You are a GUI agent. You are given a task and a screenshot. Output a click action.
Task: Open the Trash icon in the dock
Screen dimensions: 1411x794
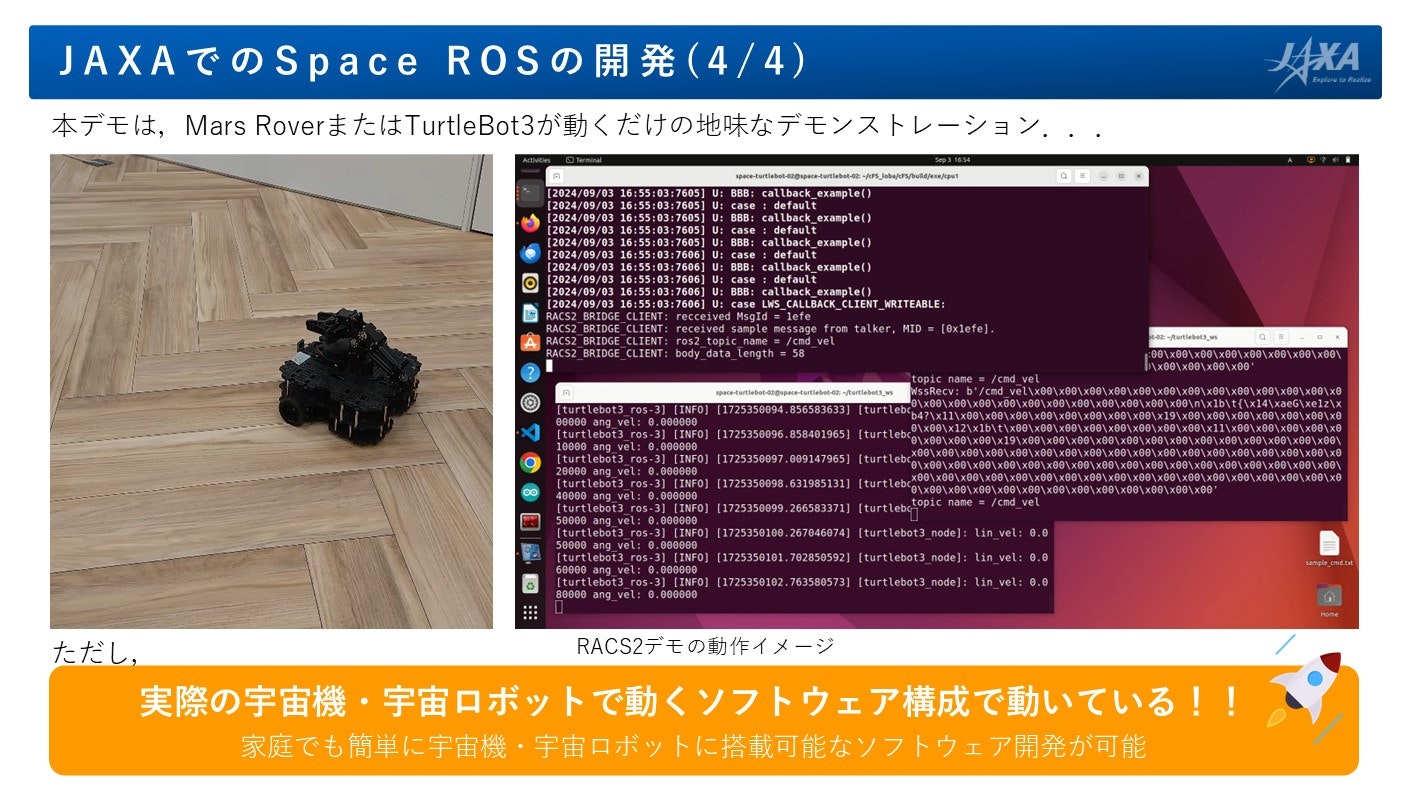point(530,582)
